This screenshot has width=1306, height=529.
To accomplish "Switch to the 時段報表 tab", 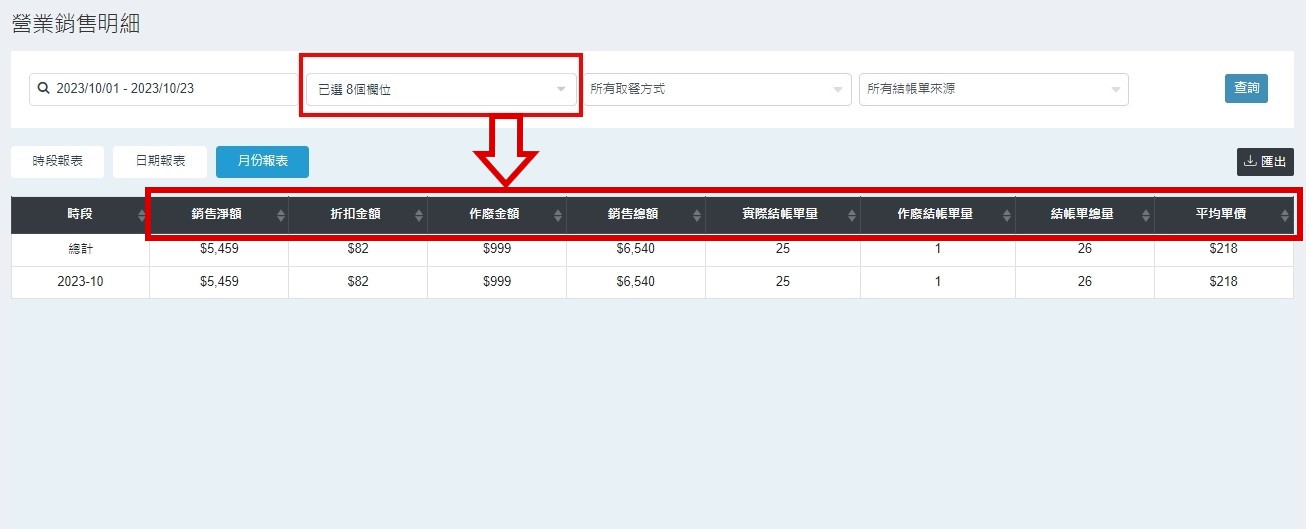I will tap(57, 161).
